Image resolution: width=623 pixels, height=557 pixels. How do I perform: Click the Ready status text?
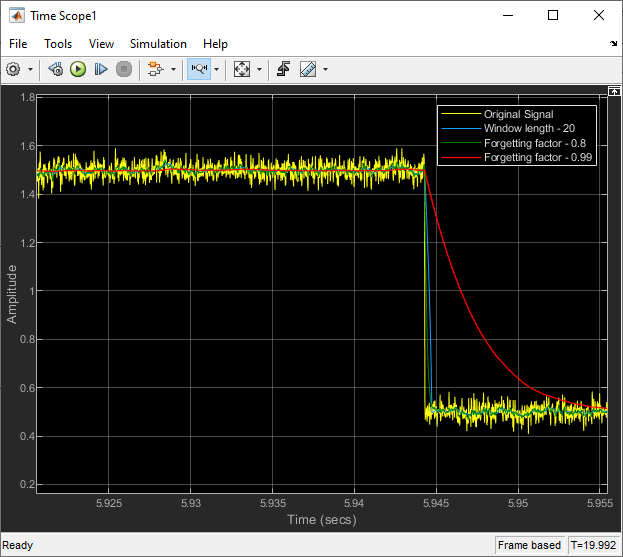pos(17,545)
